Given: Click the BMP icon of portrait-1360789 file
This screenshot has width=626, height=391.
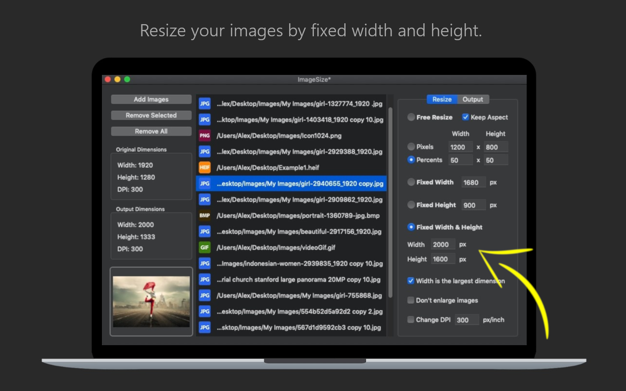Looking at the screenshot, I should (x=204, y=216).
